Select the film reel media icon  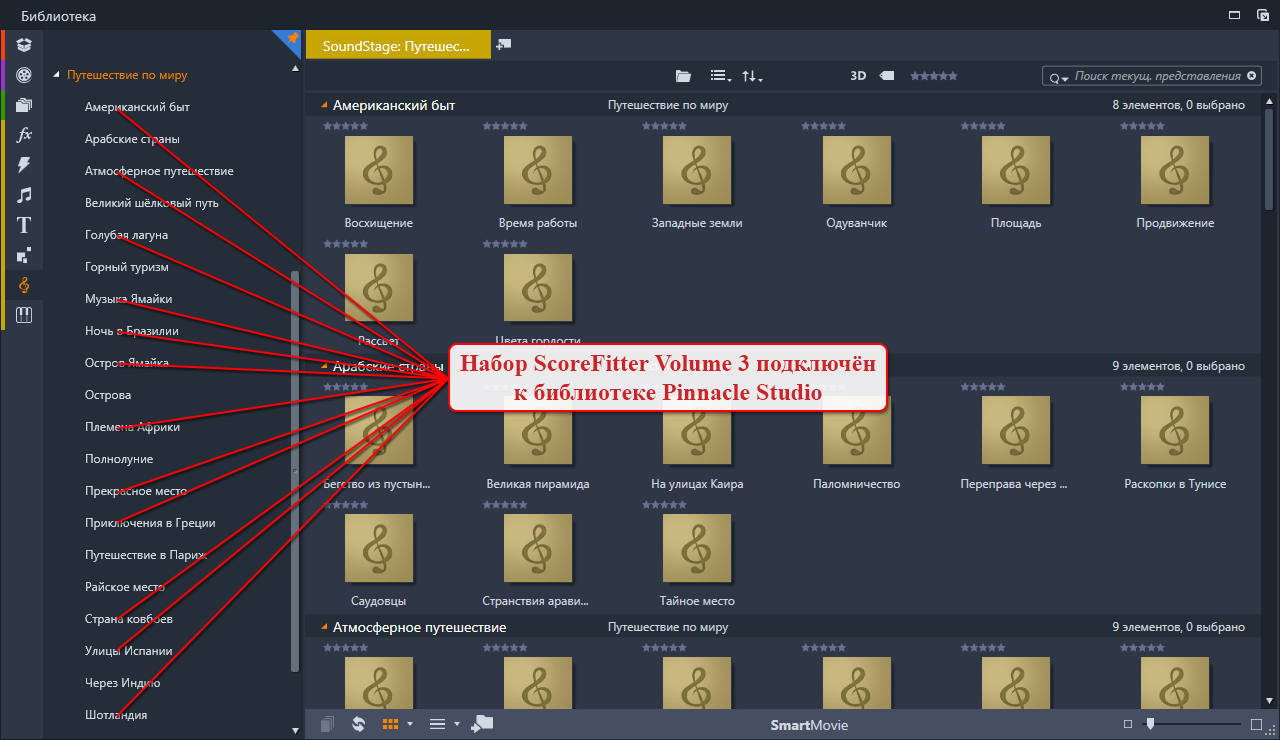pos(24,75)
